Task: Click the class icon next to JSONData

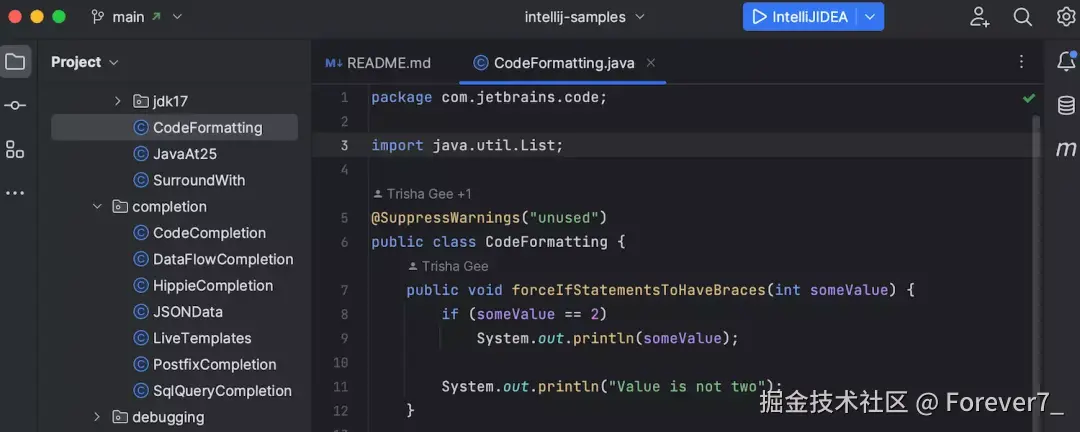Action: [x=141, y=311]
